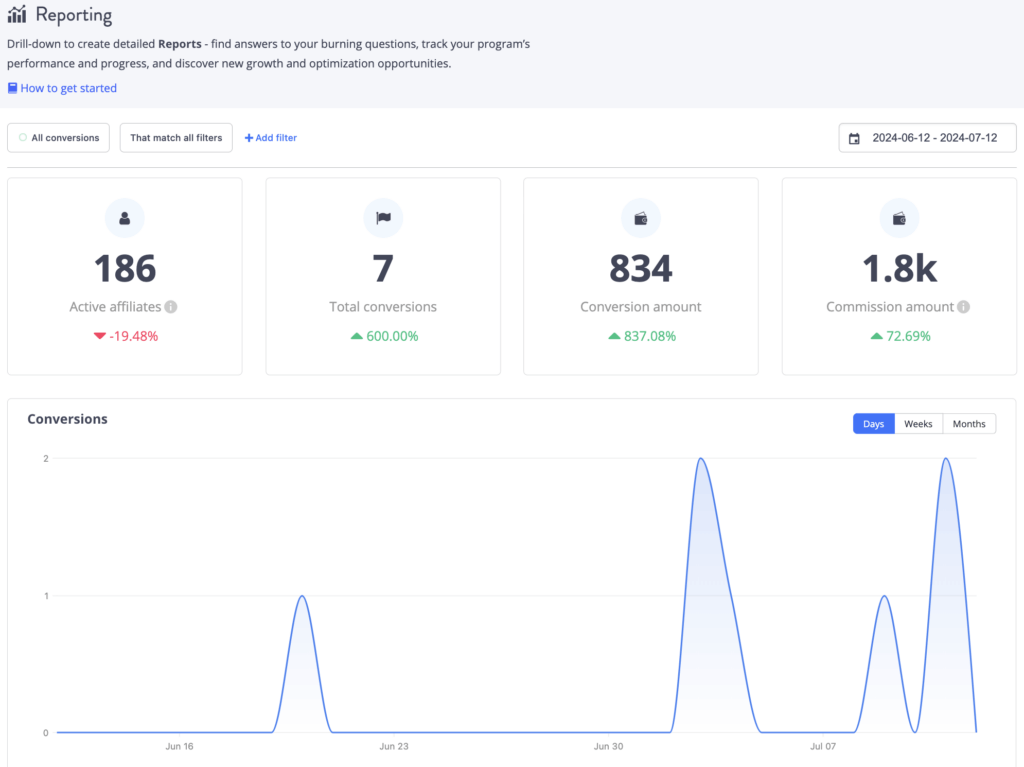Click the chart peak after Jun 30
Image resolution: width=1024 pixels, height=767 pixels.
point(701,459)
